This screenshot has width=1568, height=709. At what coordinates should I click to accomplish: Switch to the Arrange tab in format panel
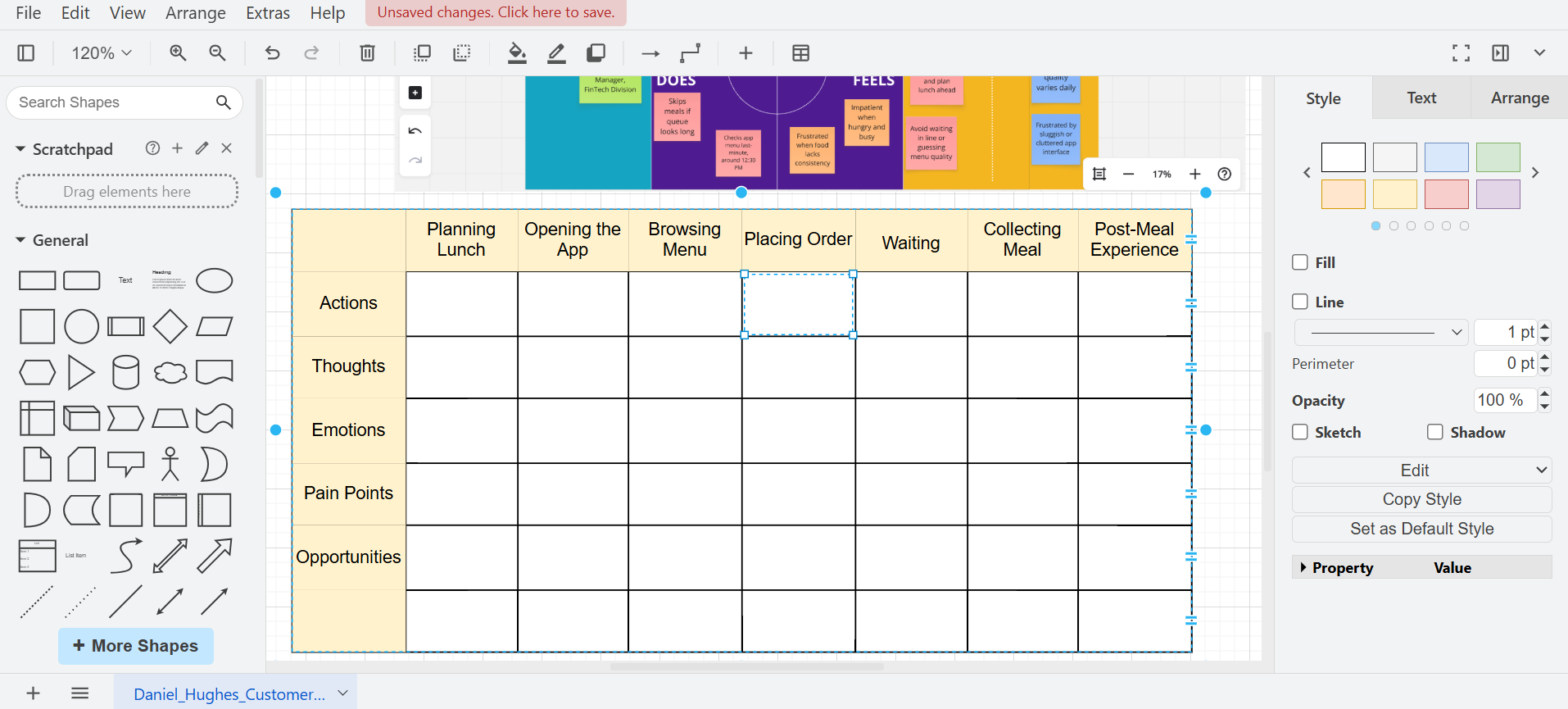tap(1520, 98)
